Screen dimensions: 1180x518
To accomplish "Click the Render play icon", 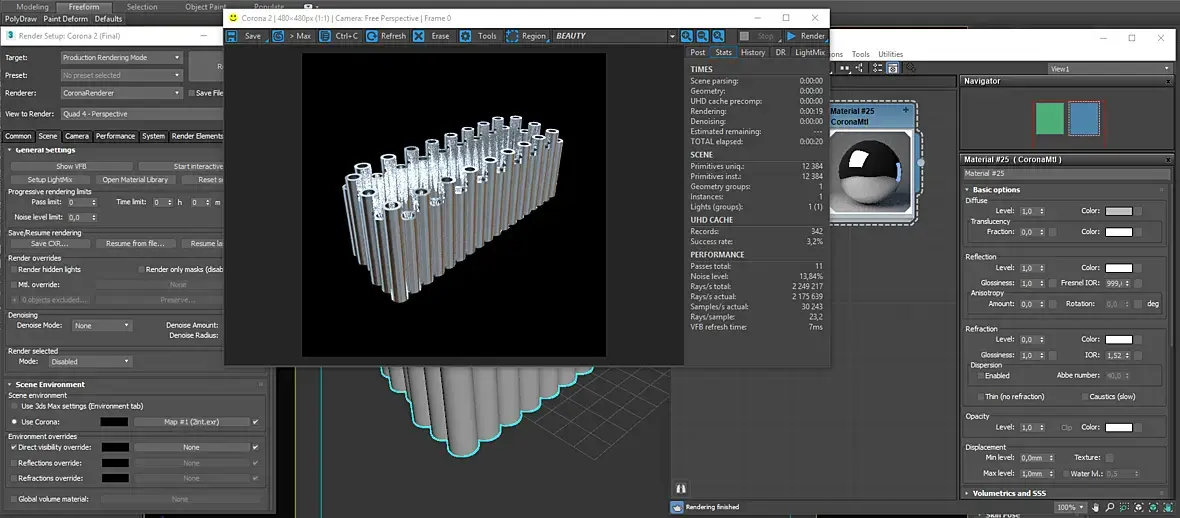I will click(792, 36).
